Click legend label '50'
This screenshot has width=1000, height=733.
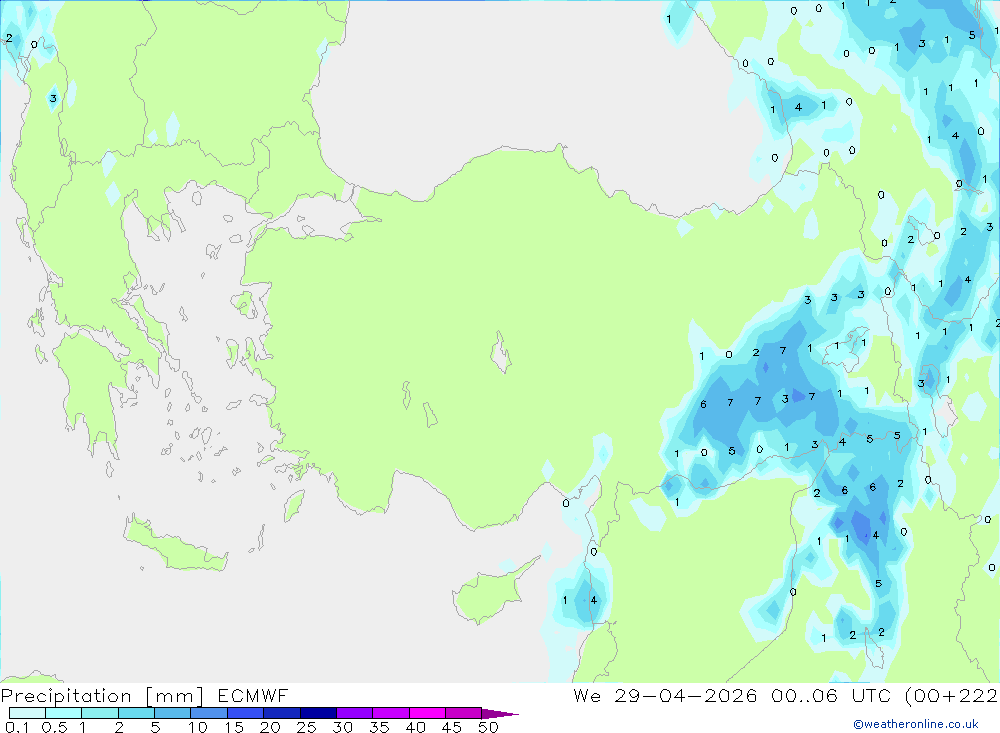click(488, 727)
